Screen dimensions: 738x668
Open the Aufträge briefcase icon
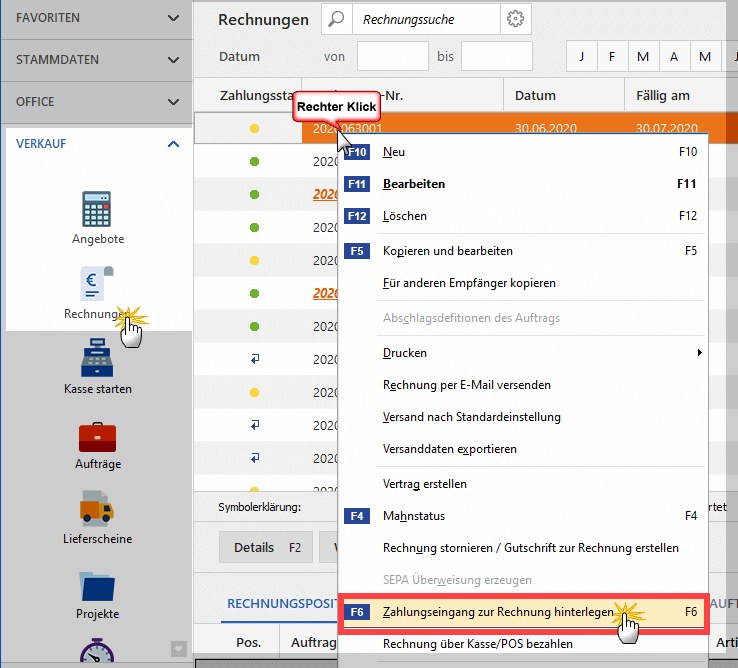click(x=97, y=436)
